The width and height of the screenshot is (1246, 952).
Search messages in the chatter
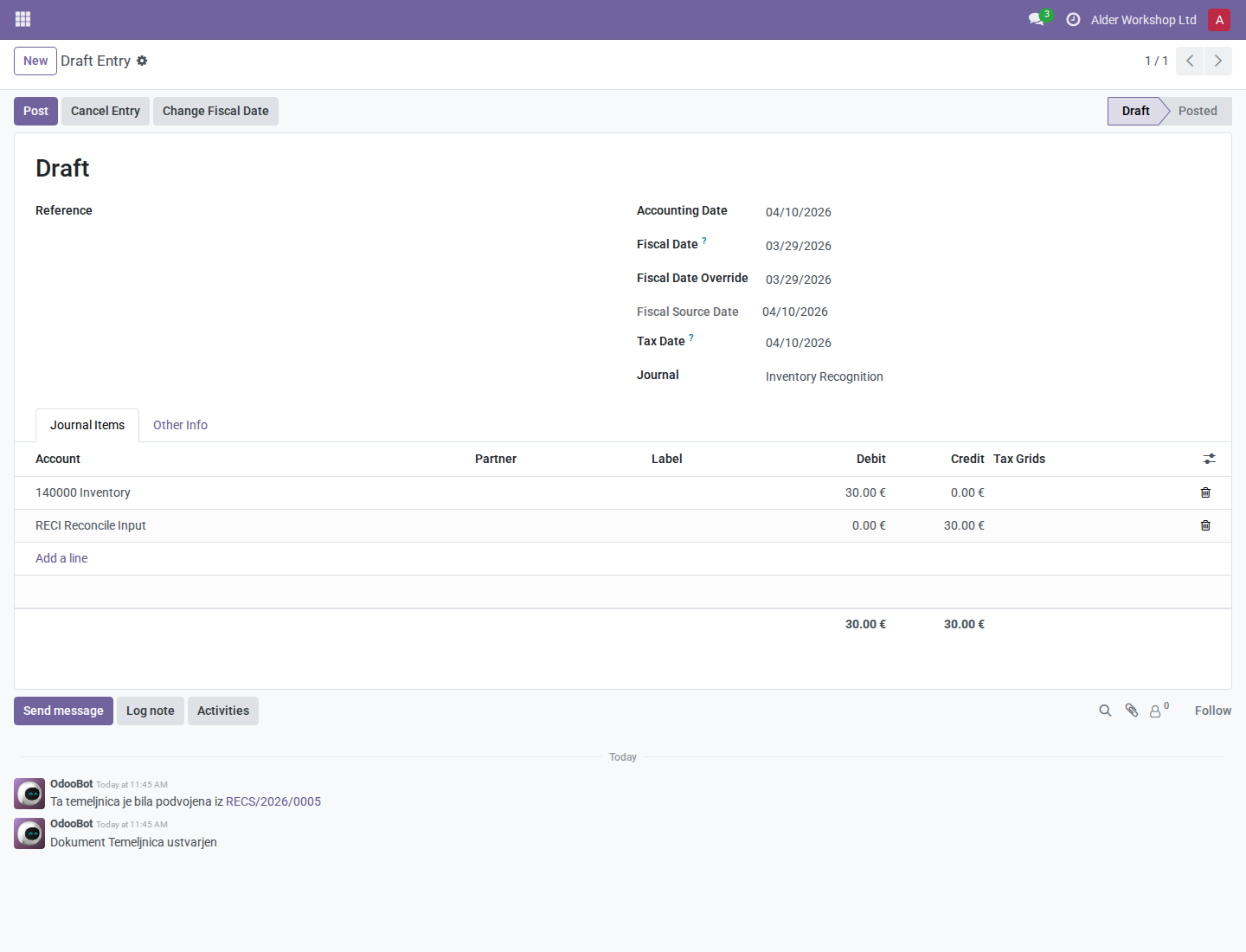pyautogui.click(x=1105, y=711)
